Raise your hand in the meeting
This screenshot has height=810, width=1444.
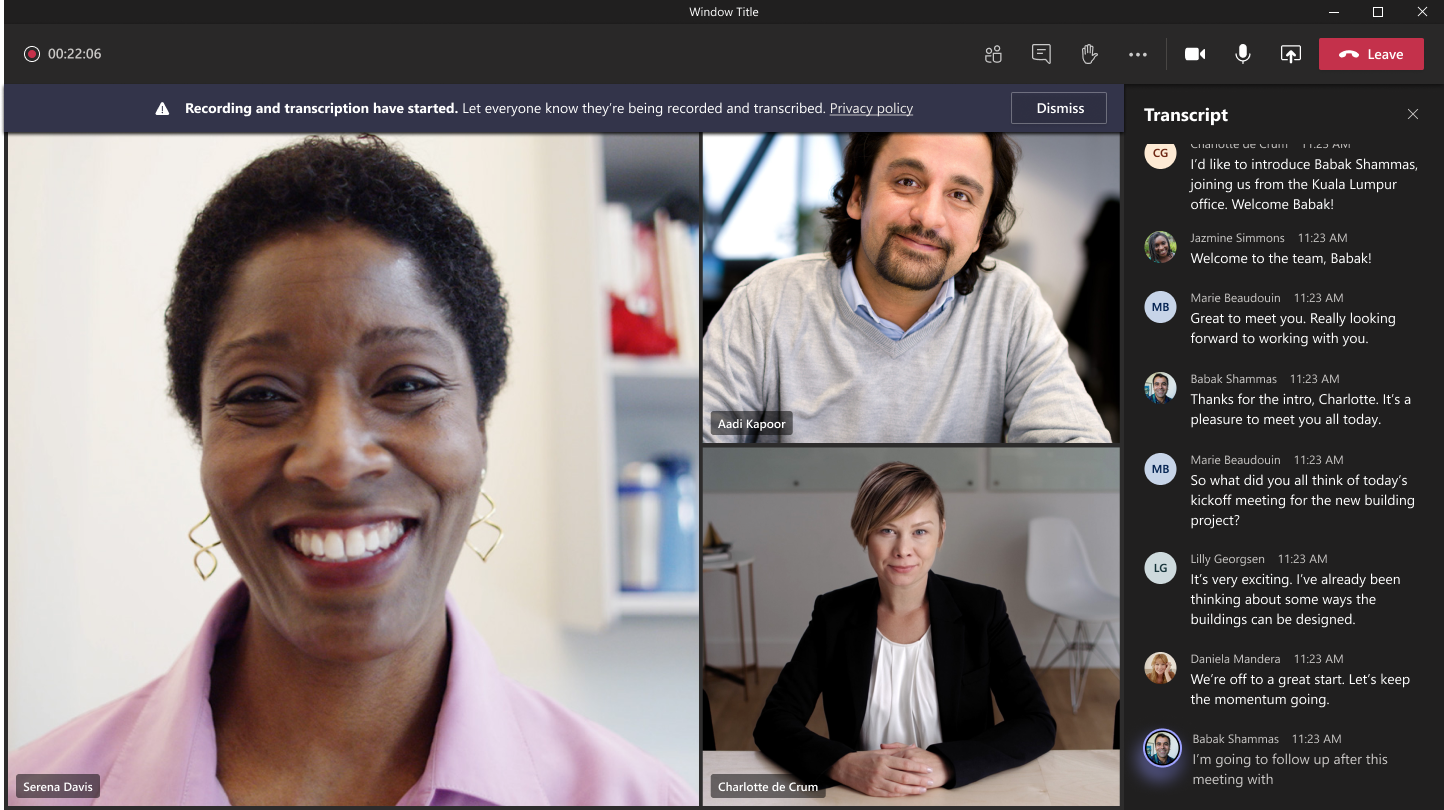[x=1089, y=54]
